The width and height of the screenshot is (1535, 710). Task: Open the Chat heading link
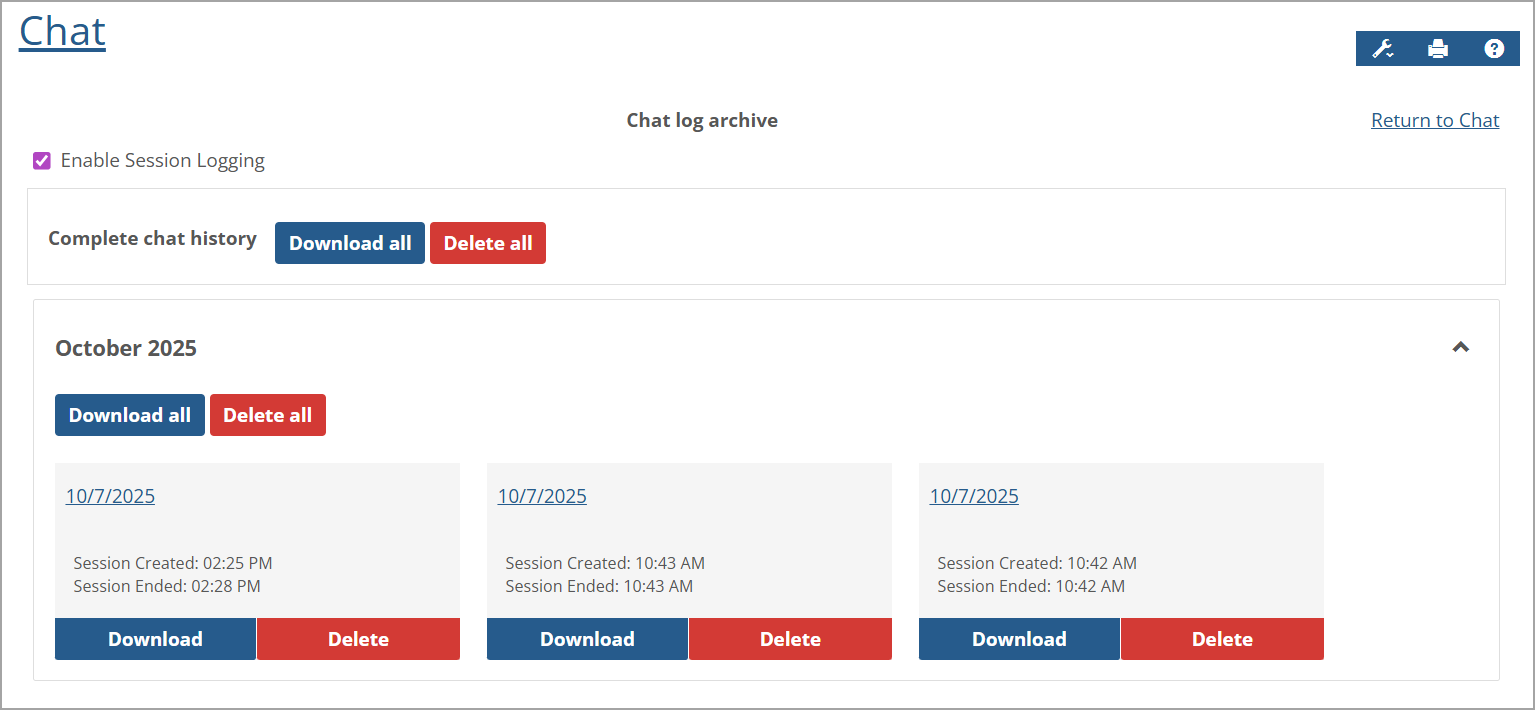[x=61, y=30]
